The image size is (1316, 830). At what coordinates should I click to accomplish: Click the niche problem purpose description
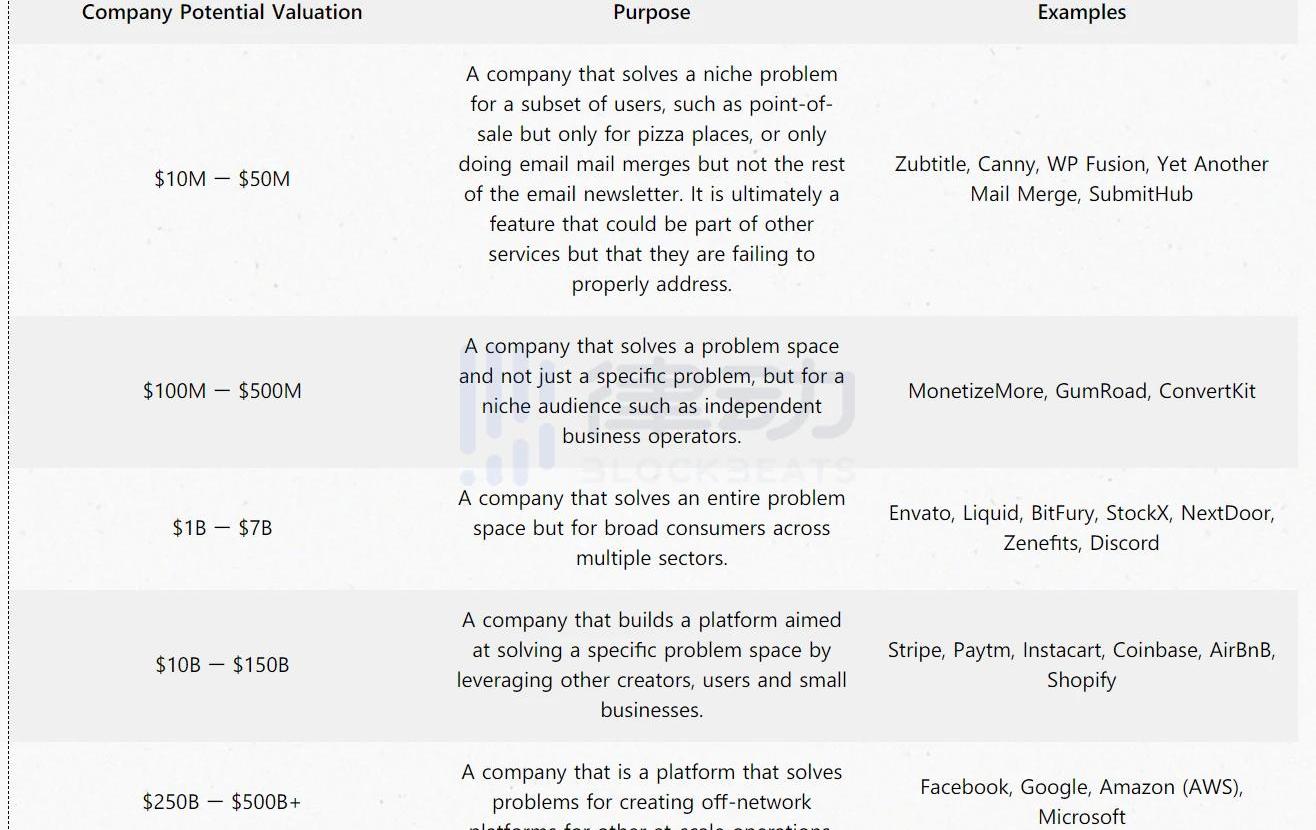tap(651, 179)
